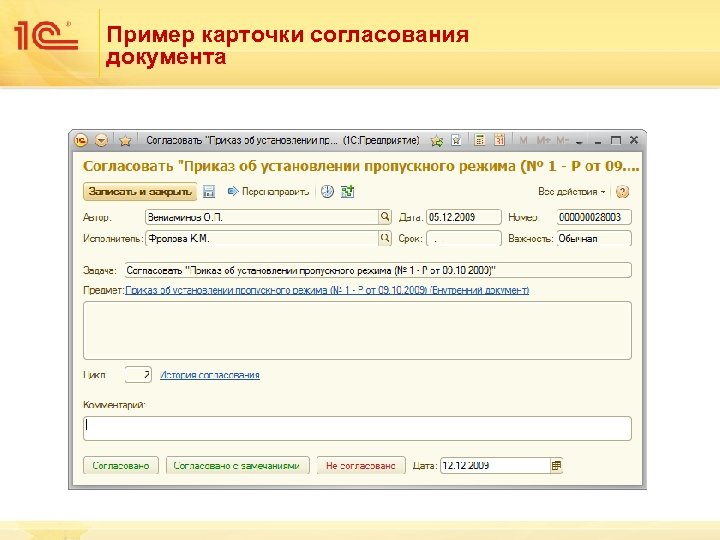720x540 pixels.
Task: Click the 1C application logo icon in title bar
Action: pos(81,141)
